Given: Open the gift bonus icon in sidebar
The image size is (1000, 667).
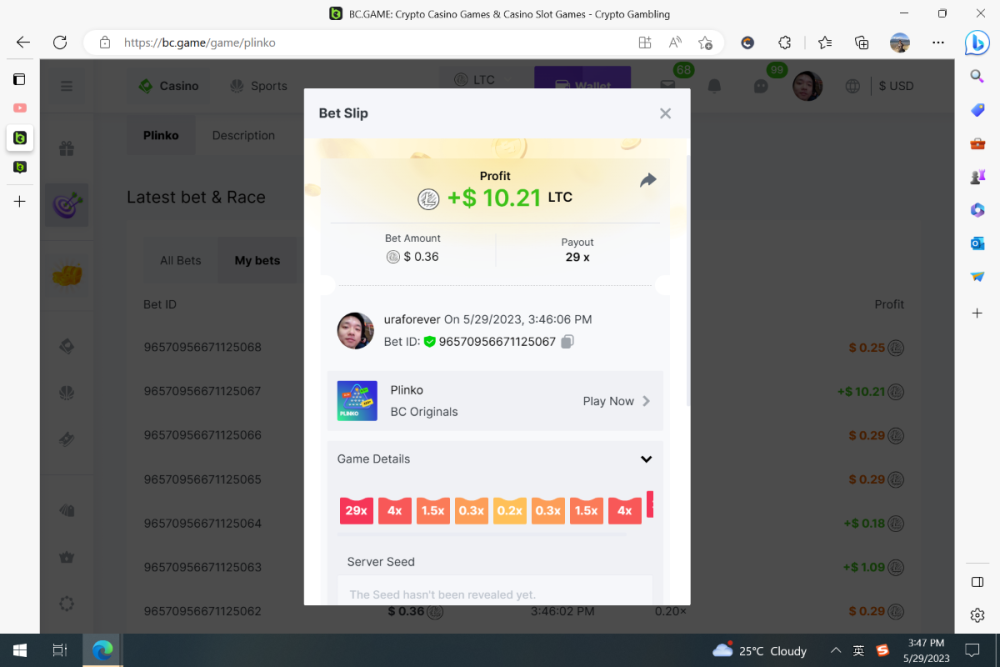Looking at the screenshot, I should coord(66,148).
